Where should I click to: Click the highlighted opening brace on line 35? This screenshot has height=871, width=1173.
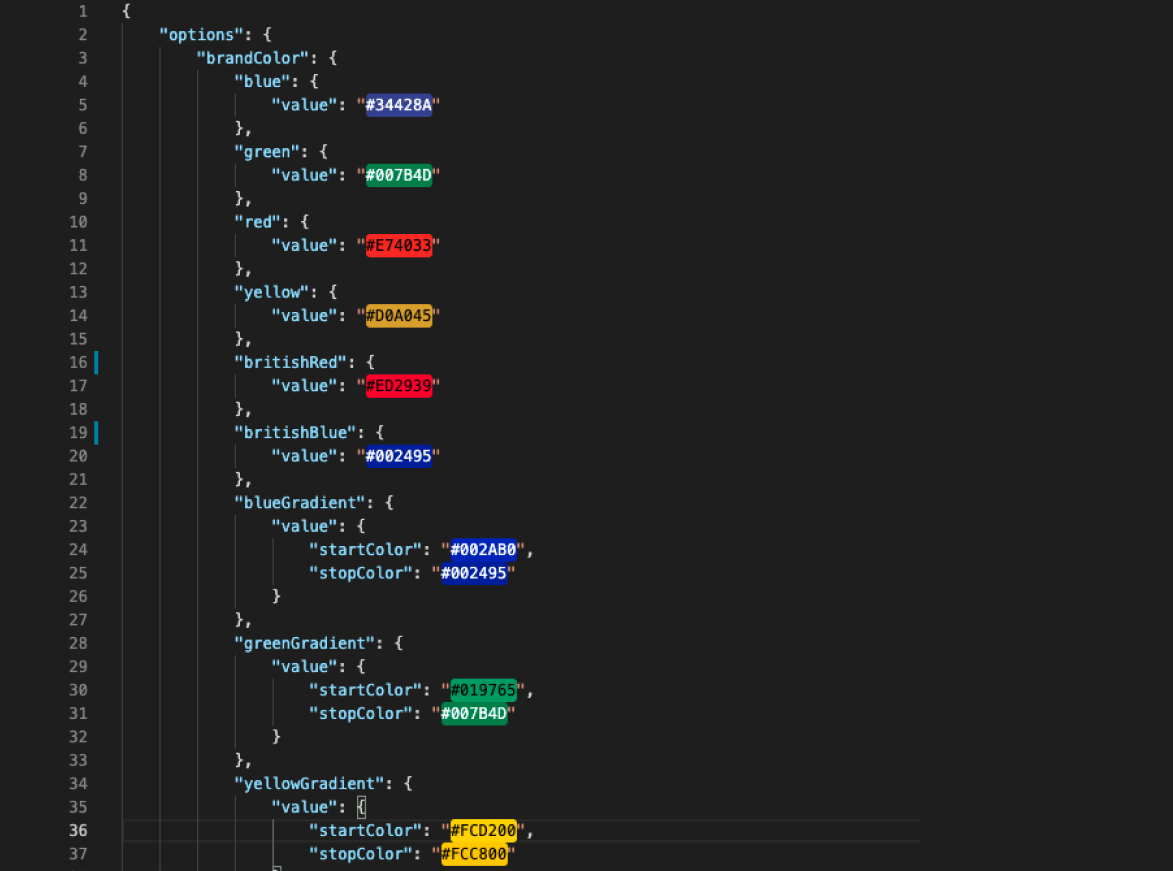coord(361,807)
